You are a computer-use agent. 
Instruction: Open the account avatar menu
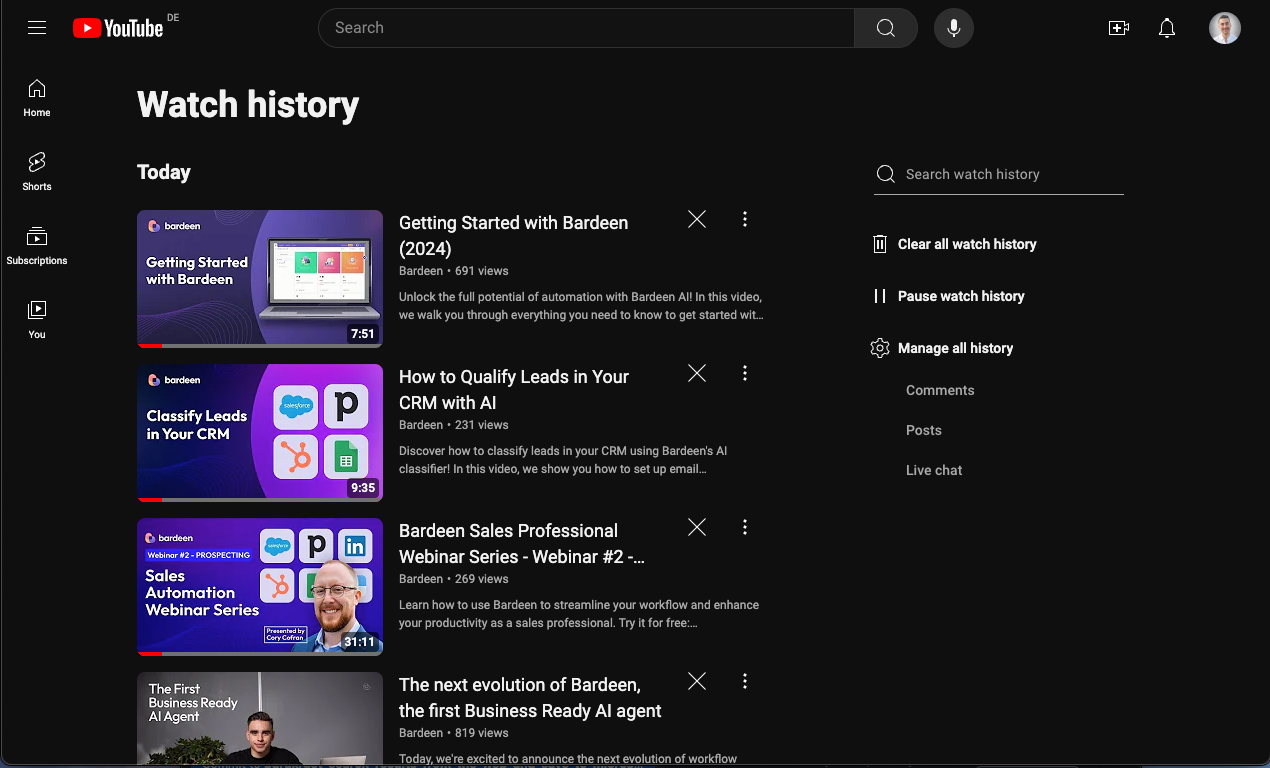pos(1225,28)
